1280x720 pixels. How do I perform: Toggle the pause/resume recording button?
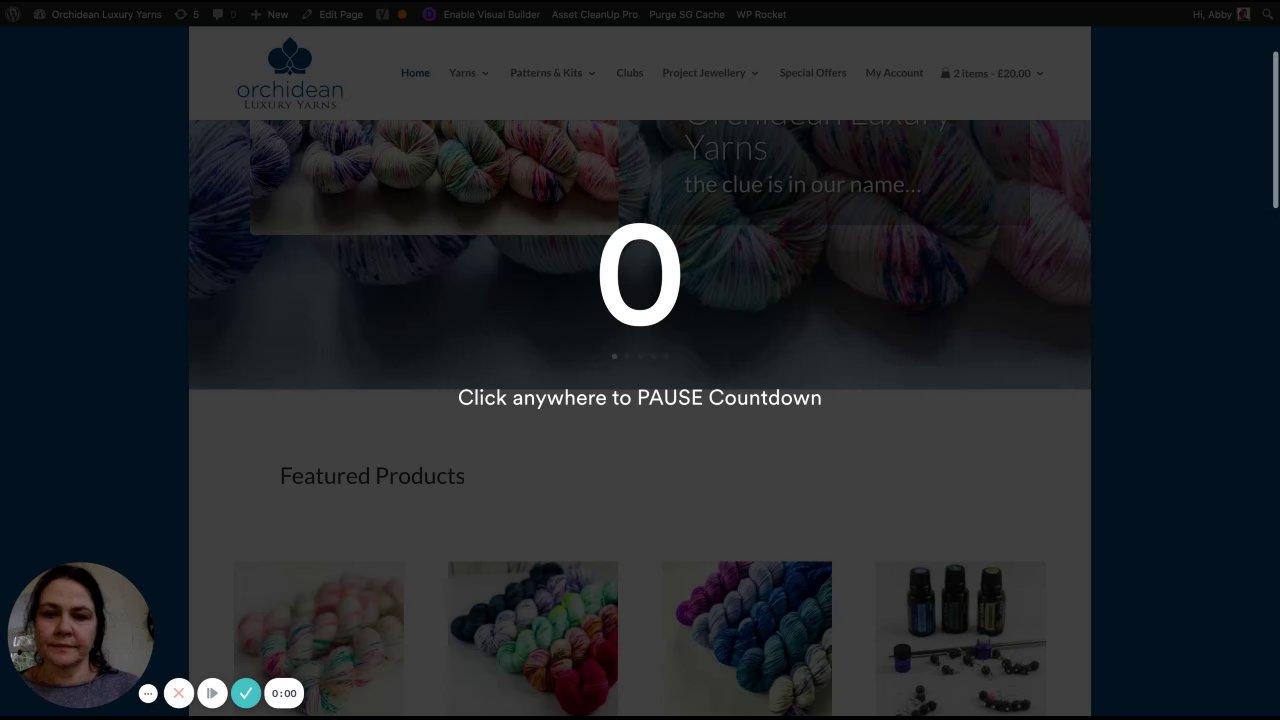coord(212,693)
